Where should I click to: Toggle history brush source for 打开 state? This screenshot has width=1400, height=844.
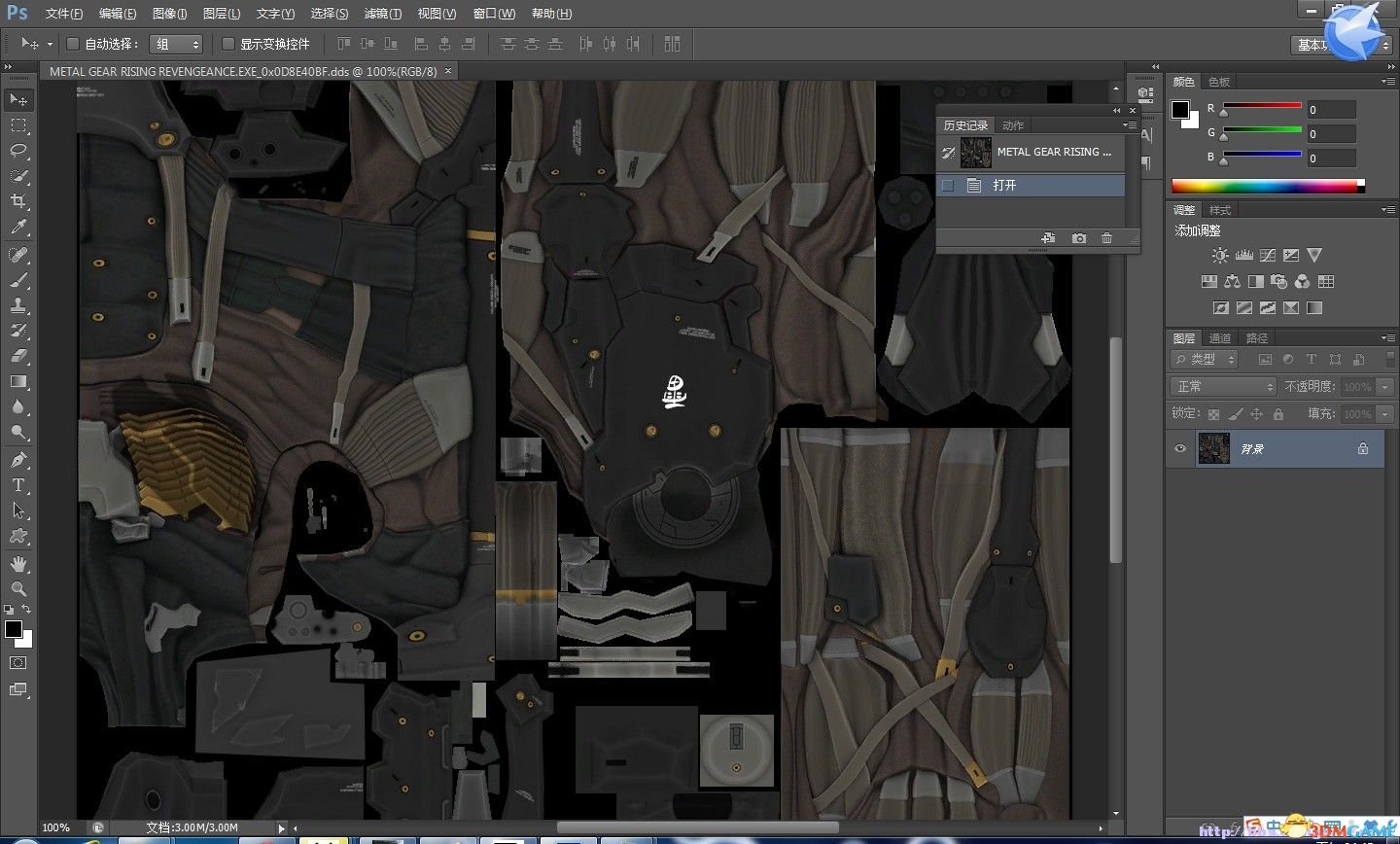(x=948, y=185)
